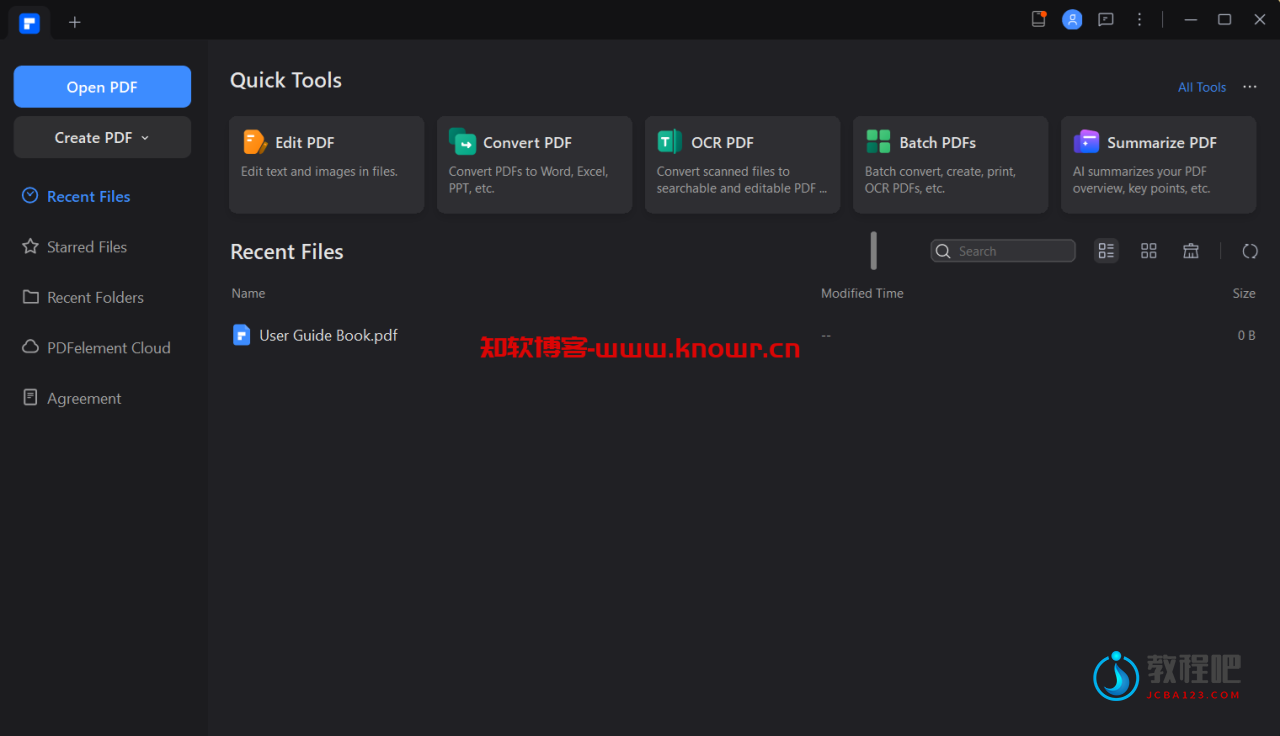Open the OCR PDF tool card

tap(743, 165)
